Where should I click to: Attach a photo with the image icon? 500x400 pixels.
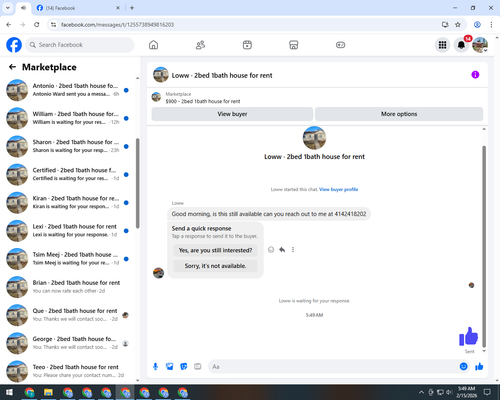pyautogui.click(x=170, y=367)
